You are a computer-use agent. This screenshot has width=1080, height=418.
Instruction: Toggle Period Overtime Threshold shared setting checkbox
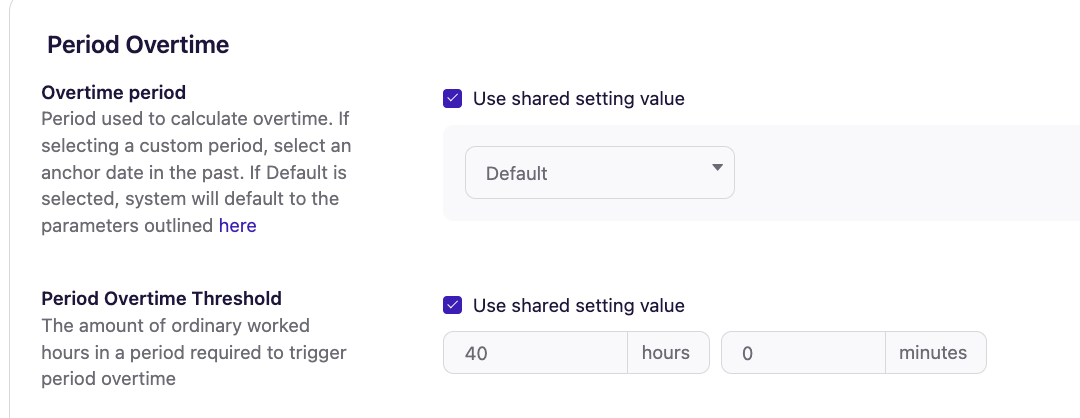[452, 305]
